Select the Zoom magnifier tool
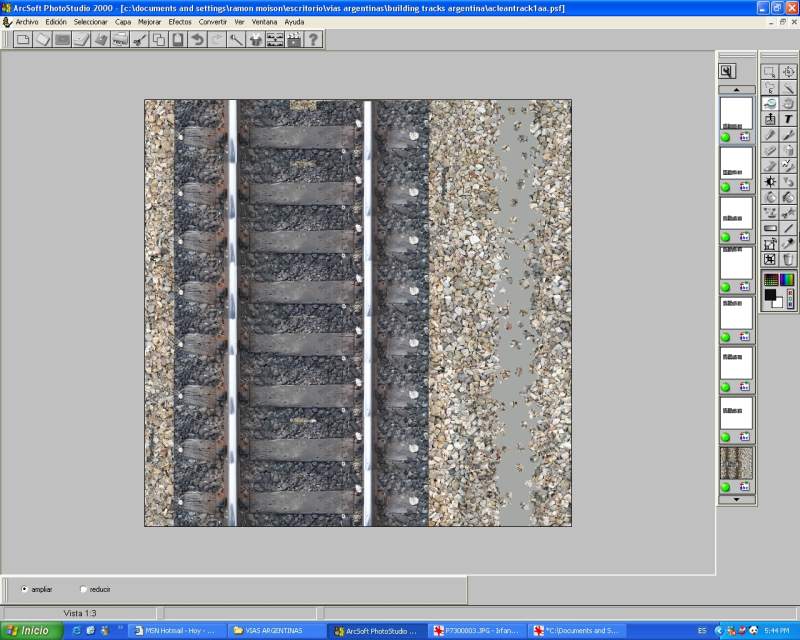The height and width of the screenshot is (640, 800). click(770, 103)
